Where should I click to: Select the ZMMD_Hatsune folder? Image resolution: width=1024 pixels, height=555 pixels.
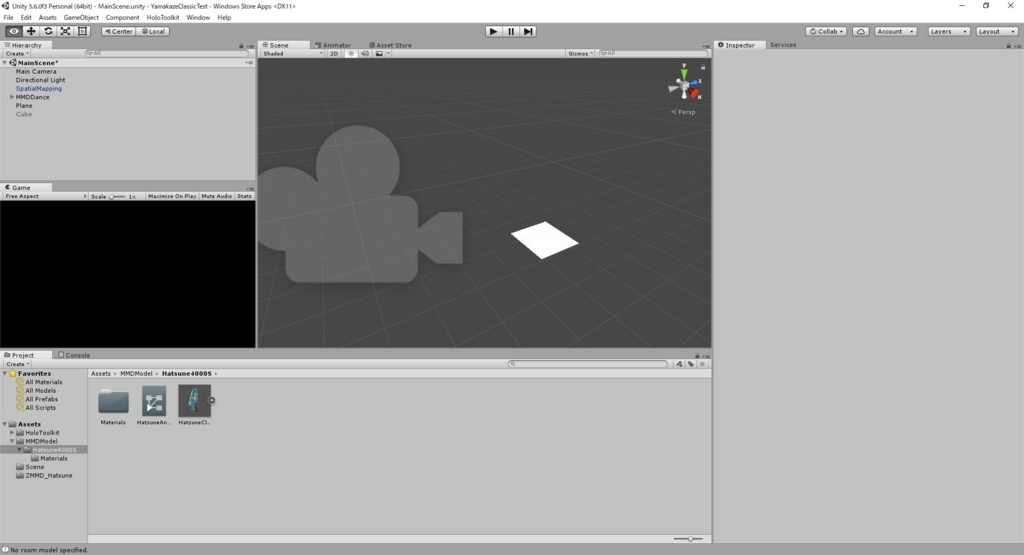pyautogui.click(x=48, y=476)
